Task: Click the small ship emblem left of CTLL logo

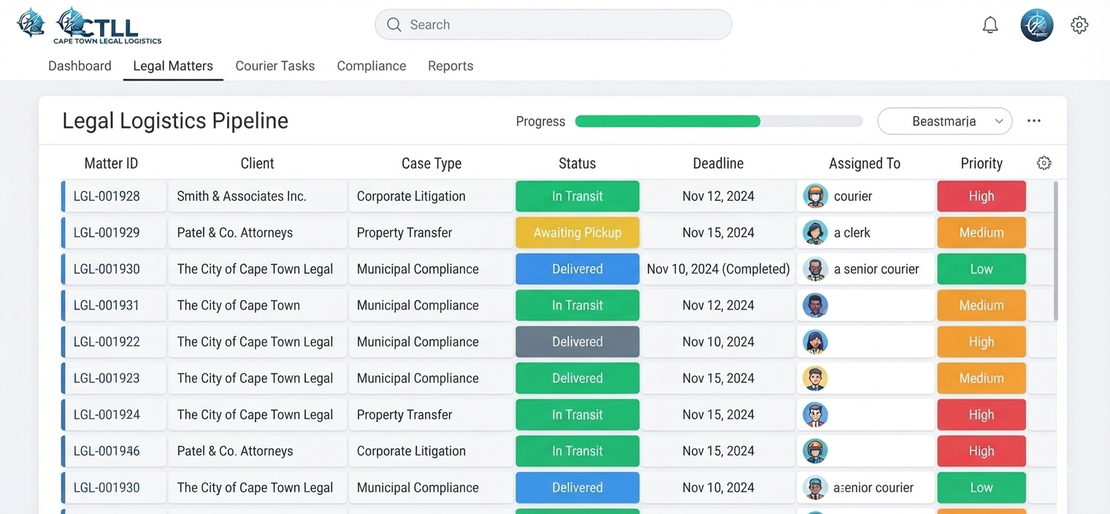Action: coord(30,23)
